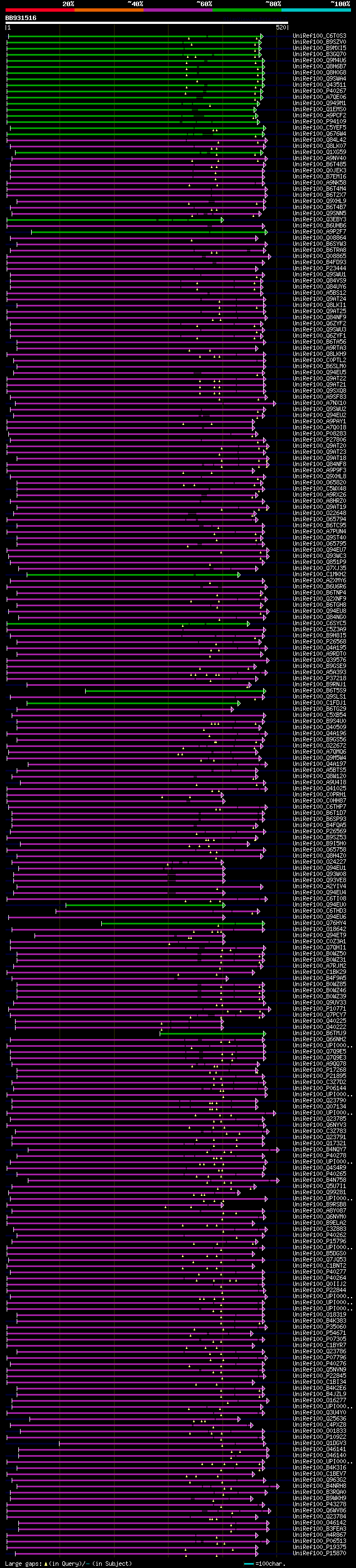Screen dimensions: 356x1568
Task: Select the UniRef100_P15870 label
Action: (x=319, y=1553)
